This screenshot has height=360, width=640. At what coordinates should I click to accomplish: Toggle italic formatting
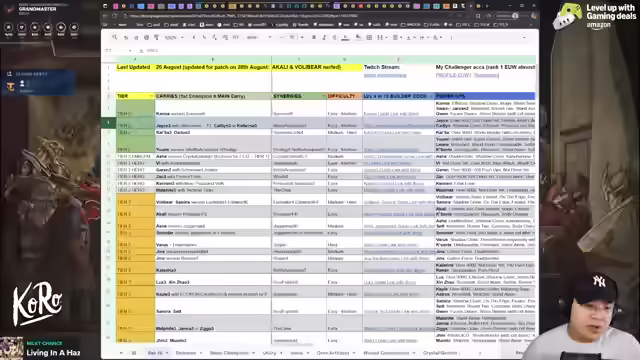click(324, 37)
